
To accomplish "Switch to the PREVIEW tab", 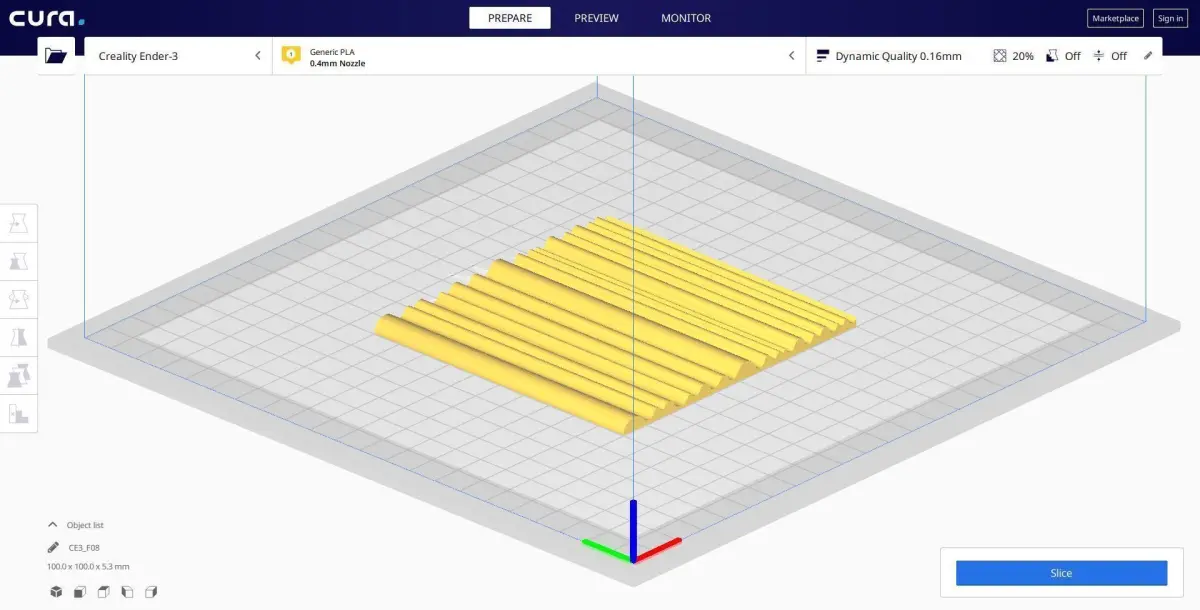I will click(x=596, y=18).
